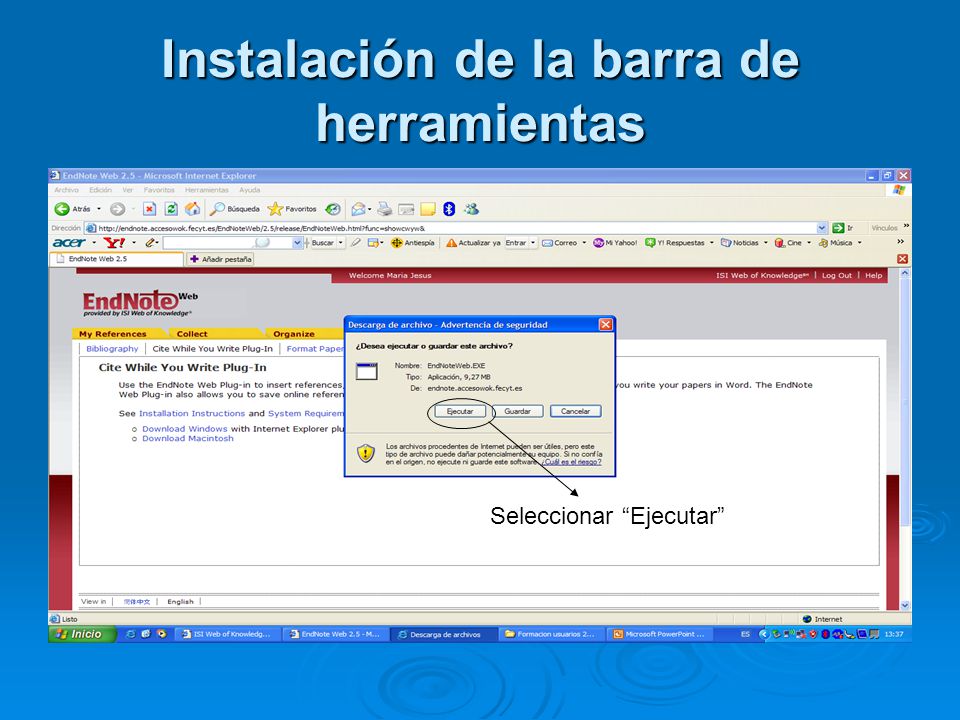Click the Download Macintosh link

click(188, 438)
